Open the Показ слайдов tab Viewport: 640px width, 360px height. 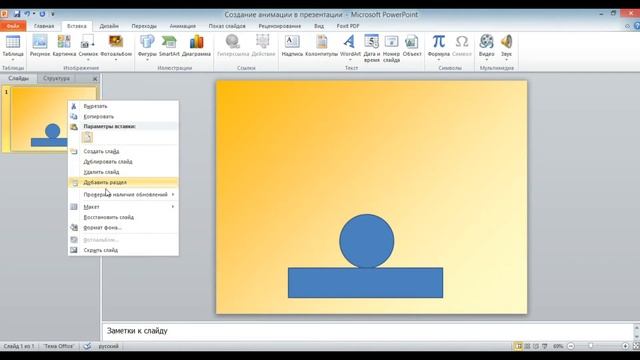pyautogui.click(x=227, y=26)
